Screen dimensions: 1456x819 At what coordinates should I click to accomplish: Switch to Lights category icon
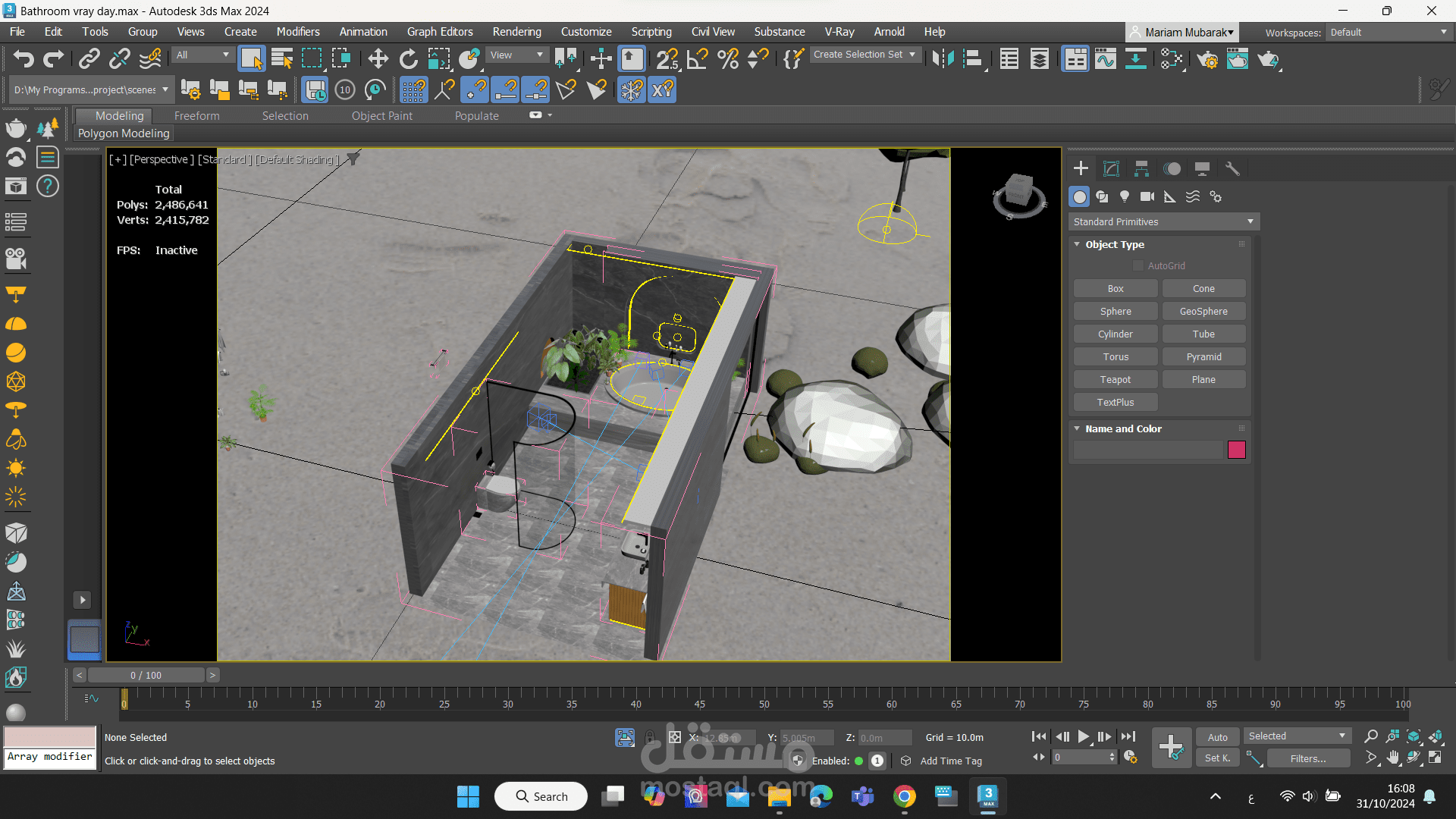pyautogui.click(x=1125, y=196)
